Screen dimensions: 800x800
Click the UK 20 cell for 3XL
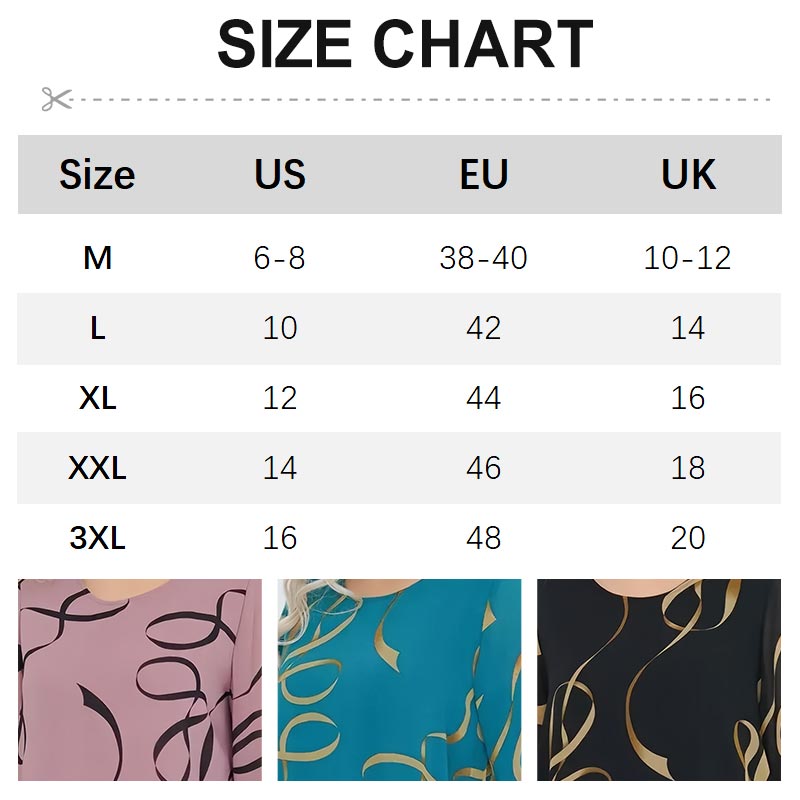pyautogui.click(x=688, y=538)
